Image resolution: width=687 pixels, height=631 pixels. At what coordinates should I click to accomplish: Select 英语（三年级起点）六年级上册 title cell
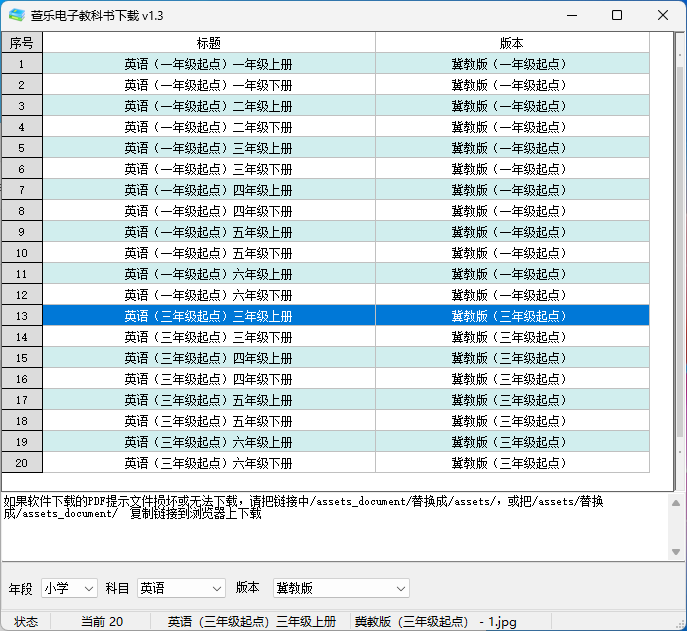click(209, 442)
